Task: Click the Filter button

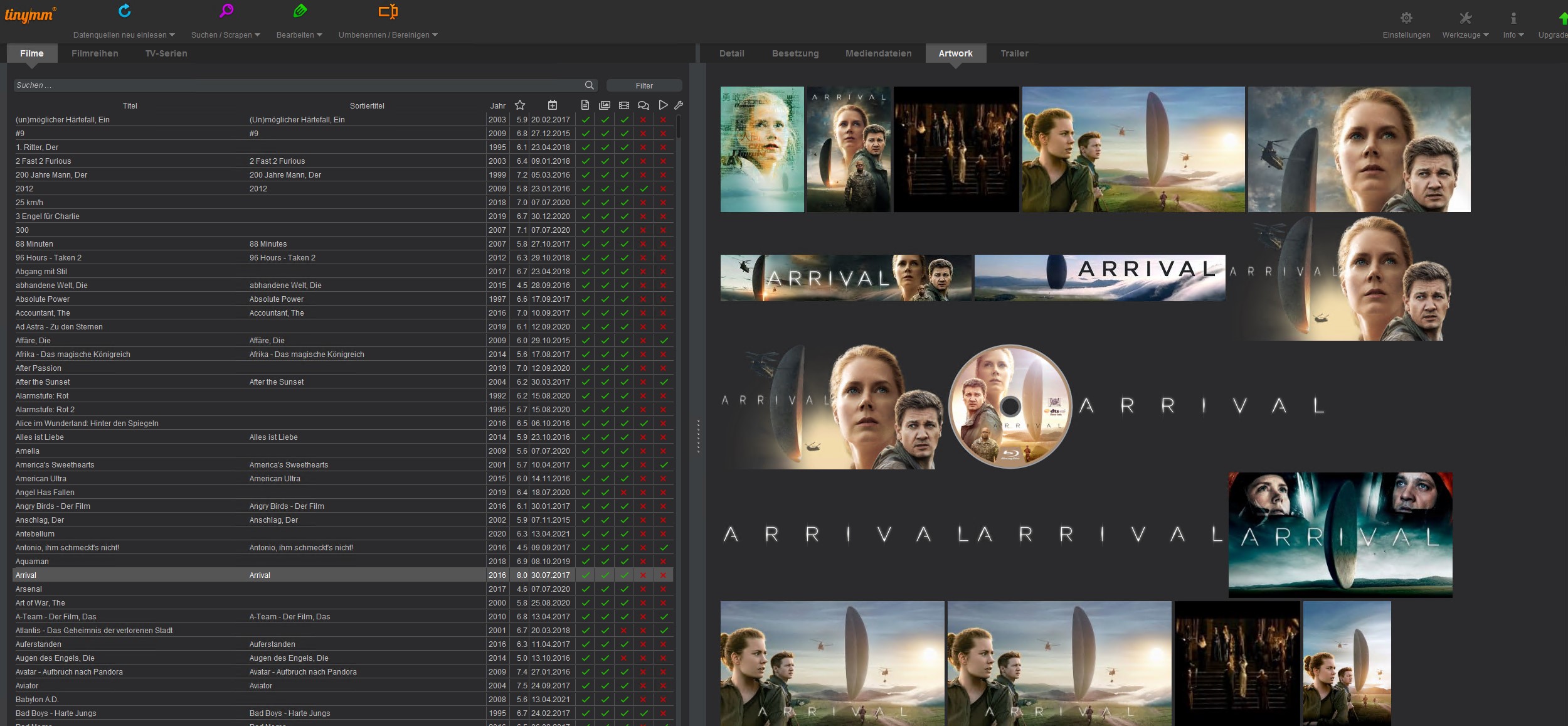Action: click(x=644, y=85)
